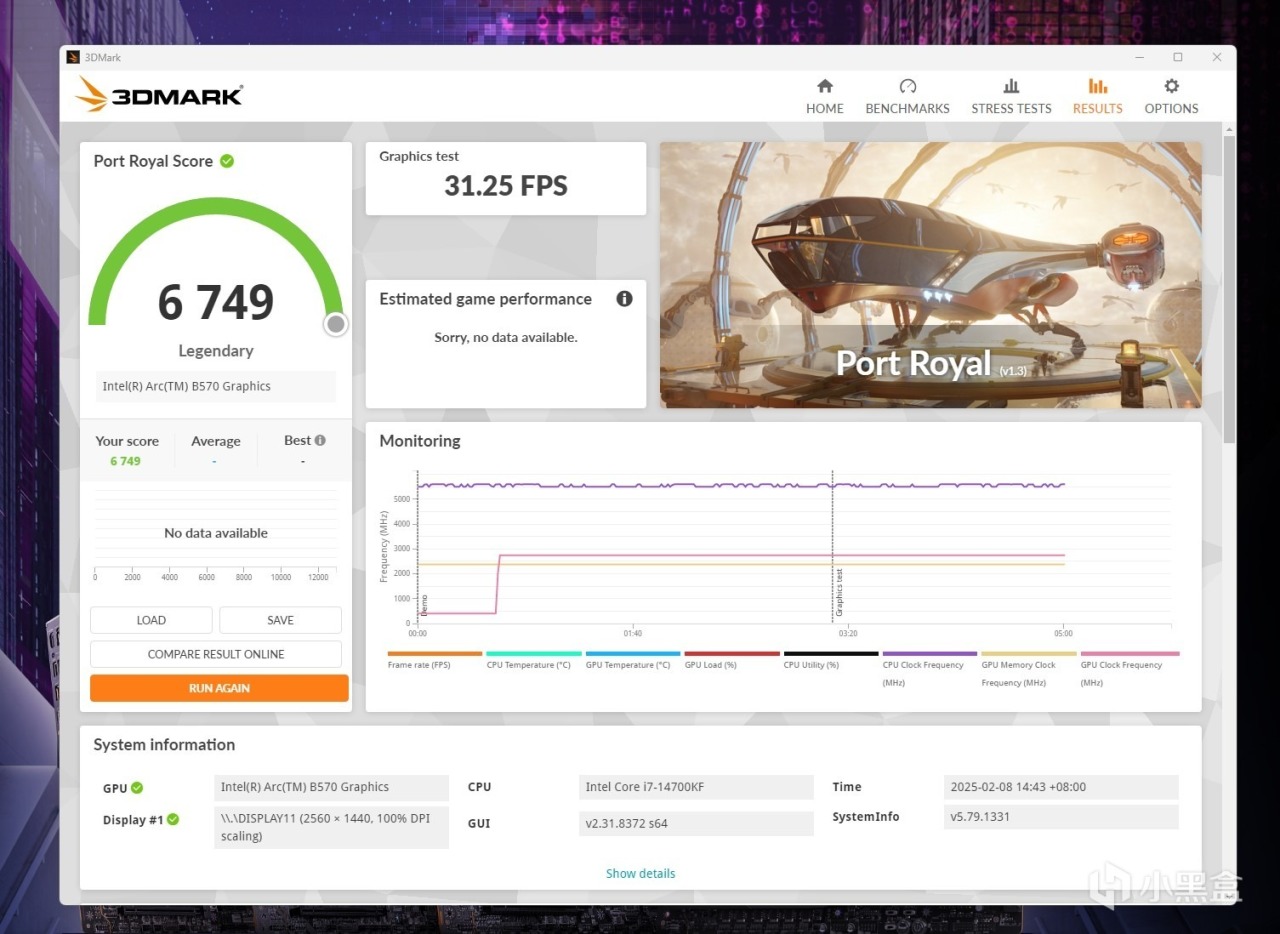Click the Port Royal benchmark thumbnail image
Screen dimensions: 1280x934
point(931,275)
